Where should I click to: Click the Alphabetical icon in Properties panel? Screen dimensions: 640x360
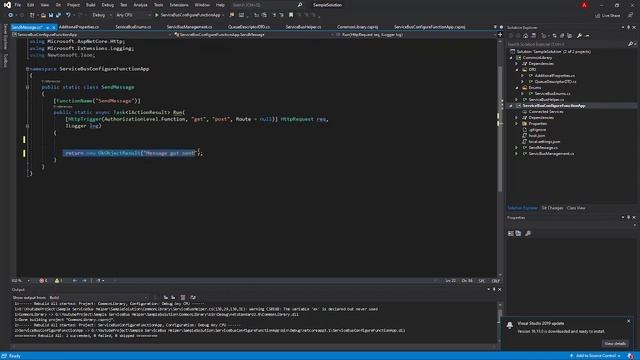(x=518, y=233)
